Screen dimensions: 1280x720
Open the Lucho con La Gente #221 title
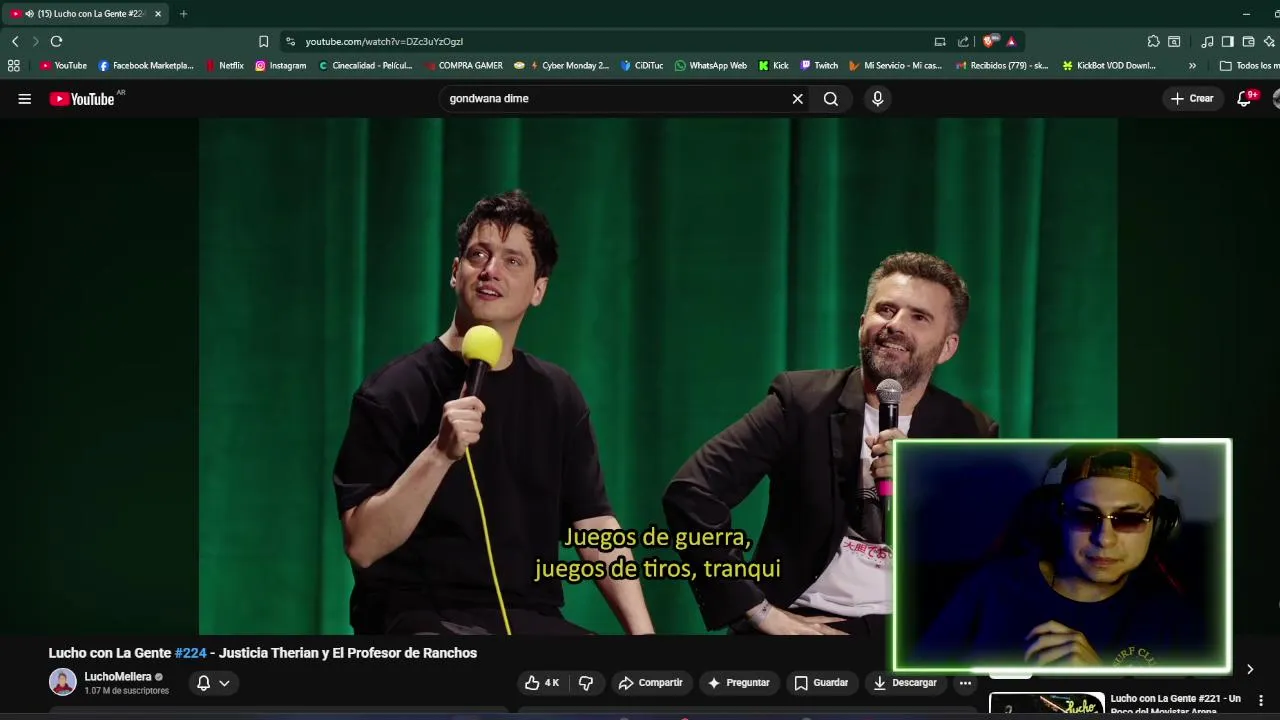[x=1175, y=704]
